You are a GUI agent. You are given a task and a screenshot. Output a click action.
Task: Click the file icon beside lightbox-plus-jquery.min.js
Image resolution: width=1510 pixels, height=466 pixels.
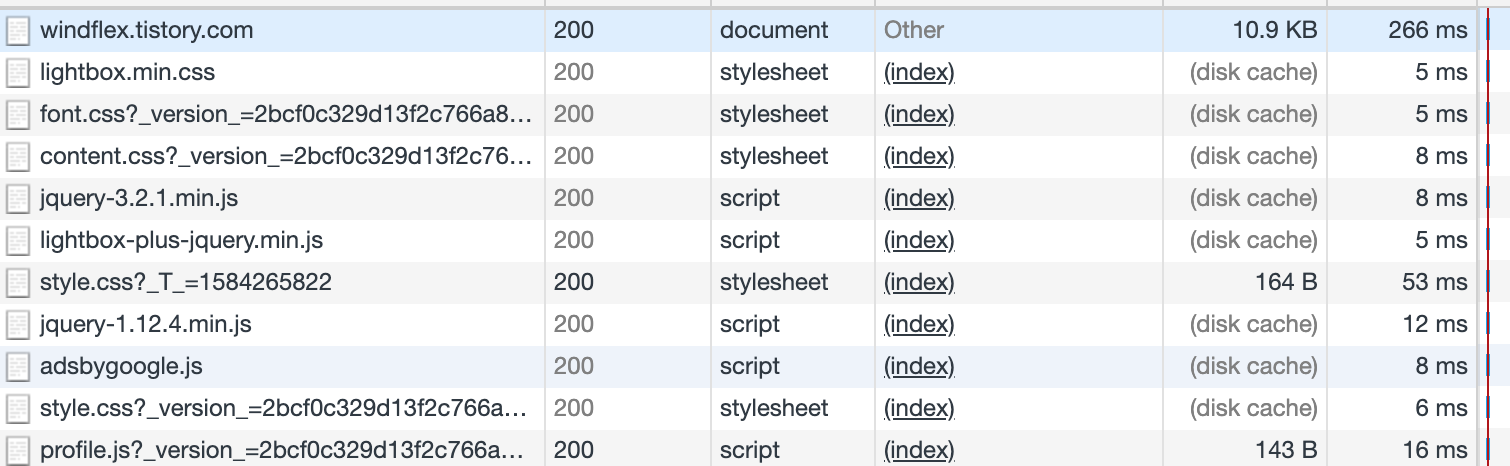pos(17,241)
